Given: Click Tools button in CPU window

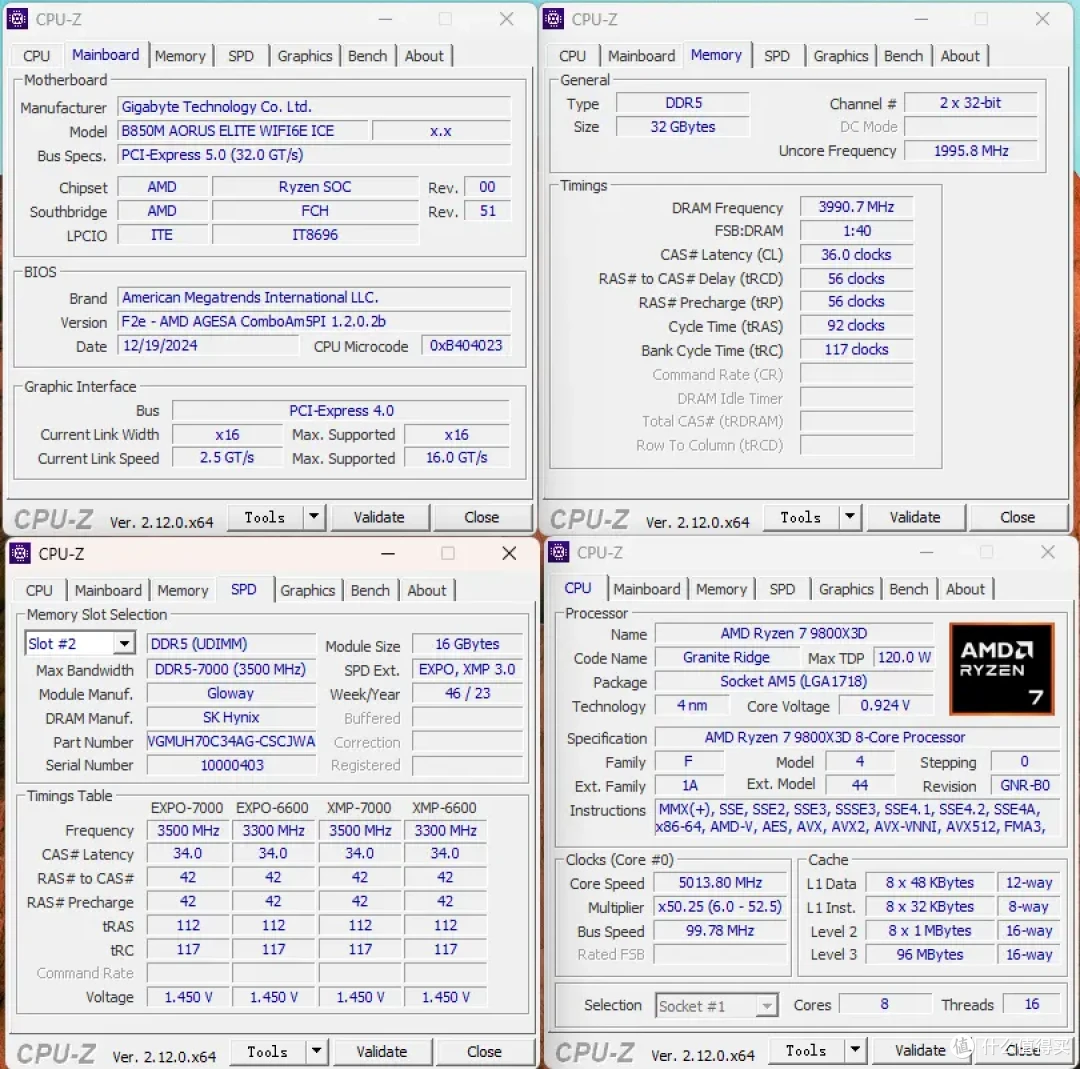Looking at the screenshot, I should coord(807,1050).
